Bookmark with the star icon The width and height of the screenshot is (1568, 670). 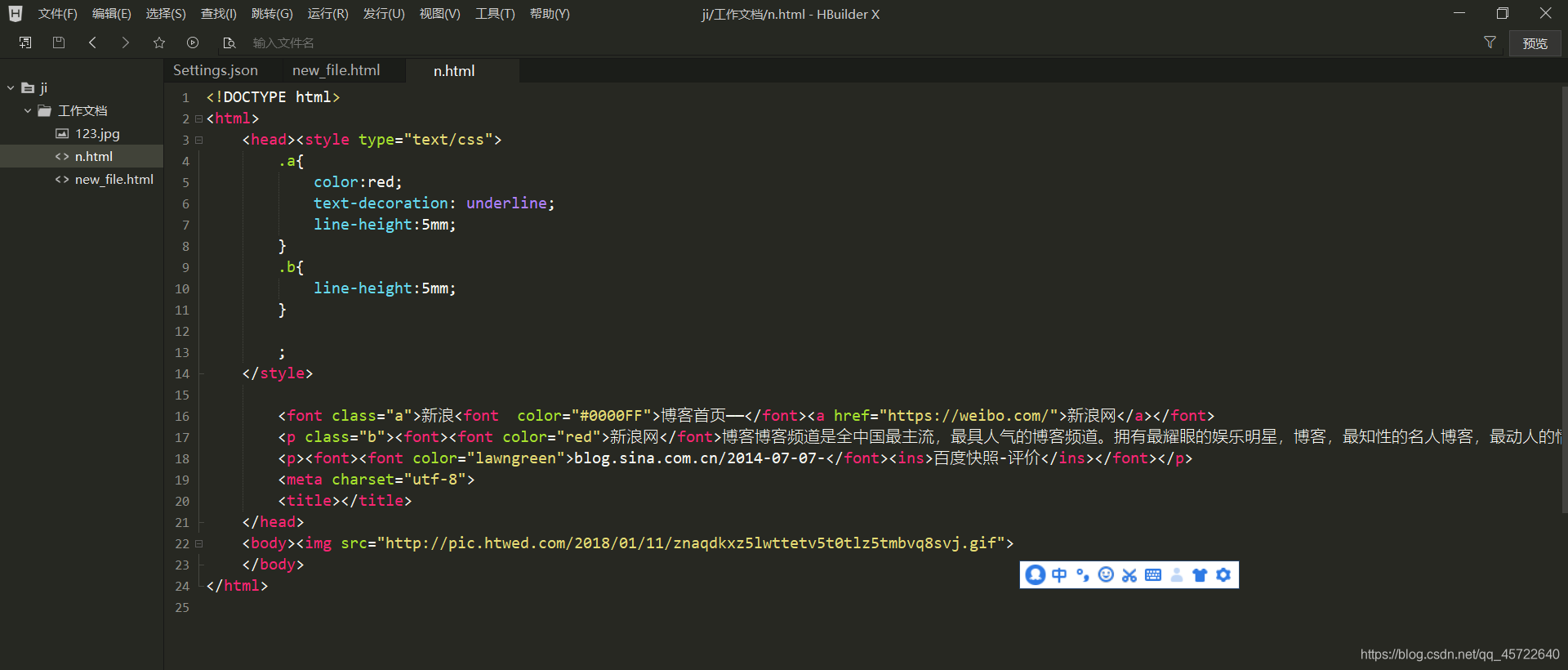(x=159, y=42)
